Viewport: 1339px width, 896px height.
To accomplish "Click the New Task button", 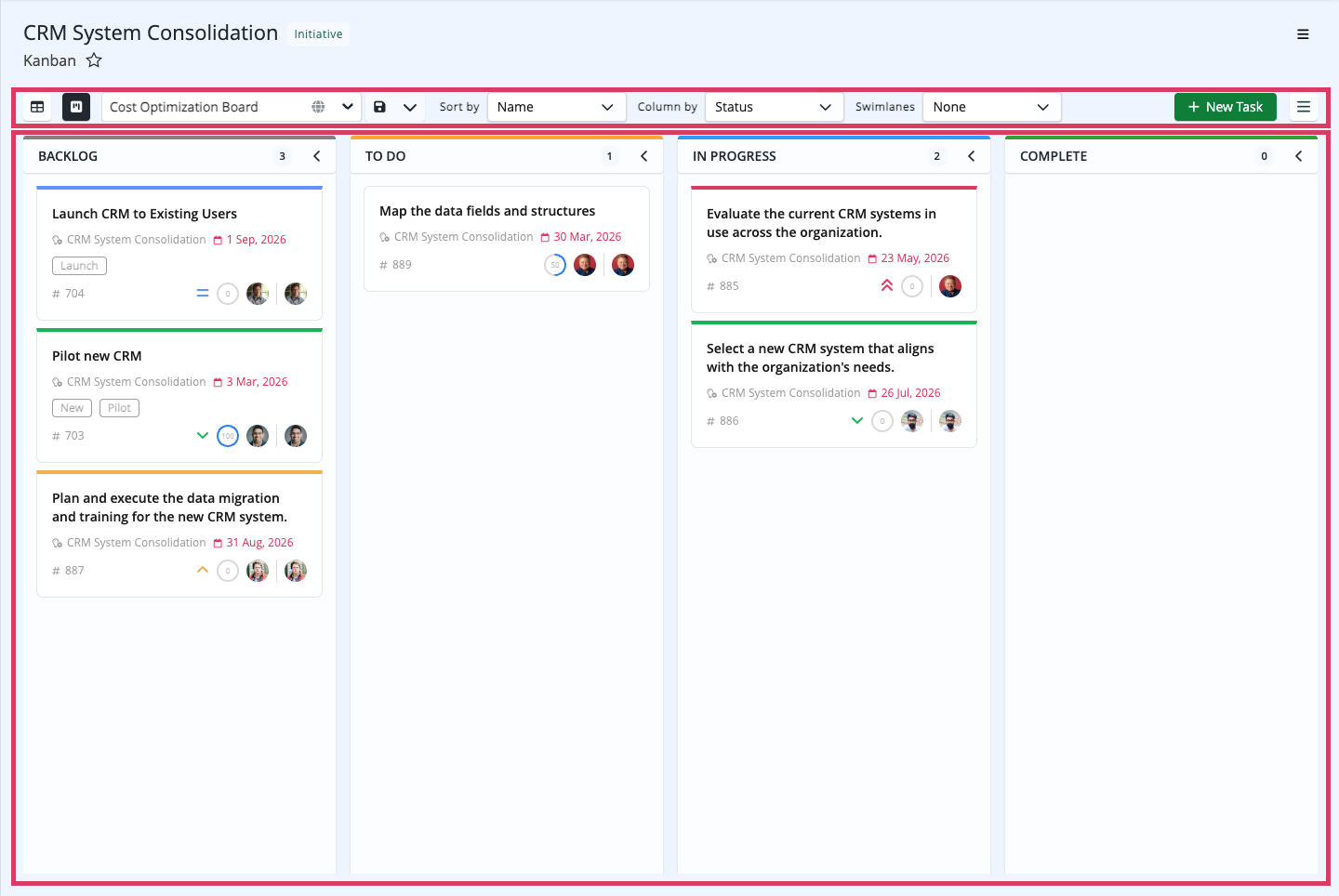I will 1226,107.
